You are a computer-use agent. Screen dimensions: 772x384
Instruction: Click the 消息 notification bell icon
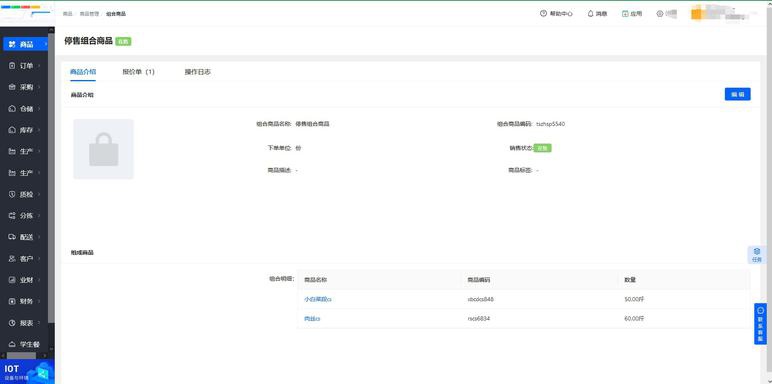pyautogui.click(x=590, y=14)
